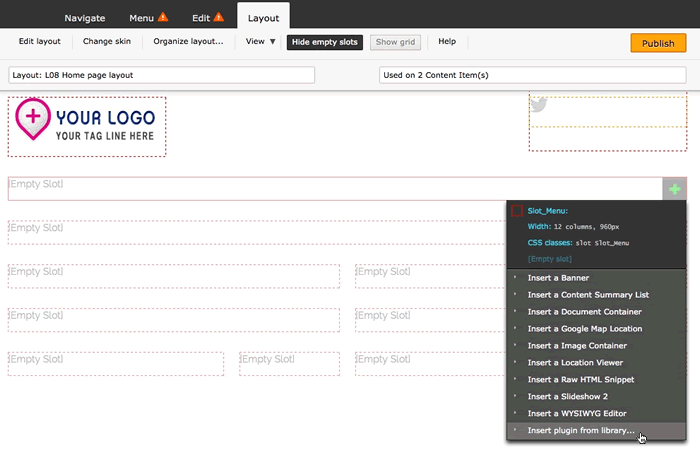Click the green plus icon on the slot

click(x=675, y=189)
